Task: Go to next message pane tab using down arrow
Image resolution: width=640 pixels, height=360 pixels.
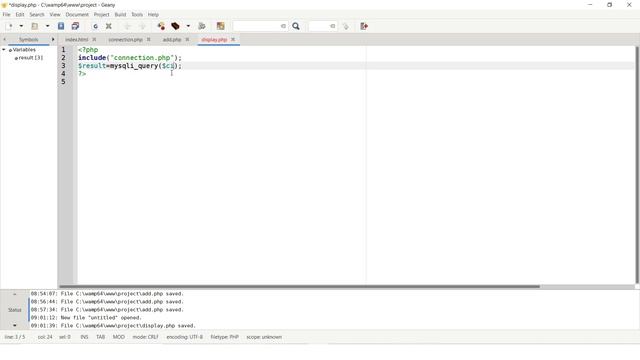Action: 15,325
